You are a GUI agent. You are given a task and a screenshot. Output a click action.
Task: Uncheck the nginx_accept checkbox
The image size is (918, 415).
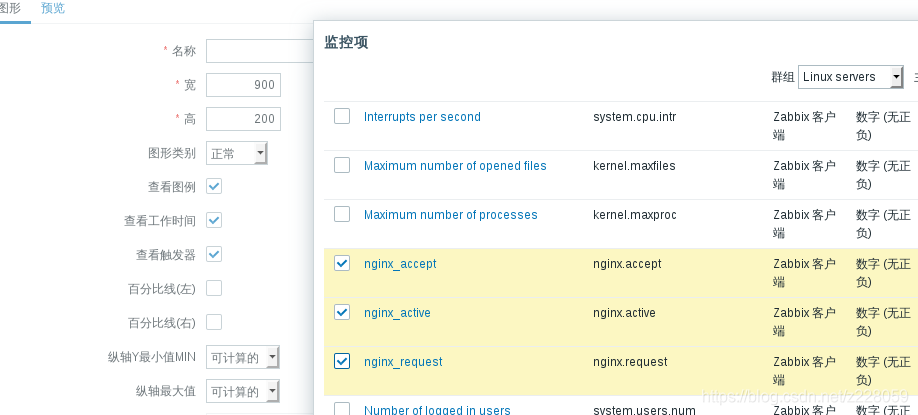[x=342, y=263]
